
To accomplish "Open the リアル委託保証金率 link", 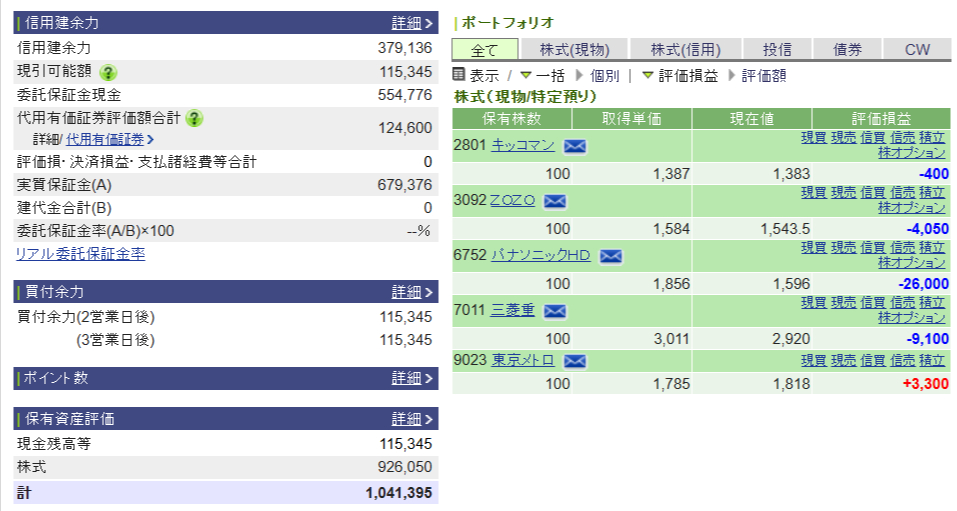I will coord(80,254).
